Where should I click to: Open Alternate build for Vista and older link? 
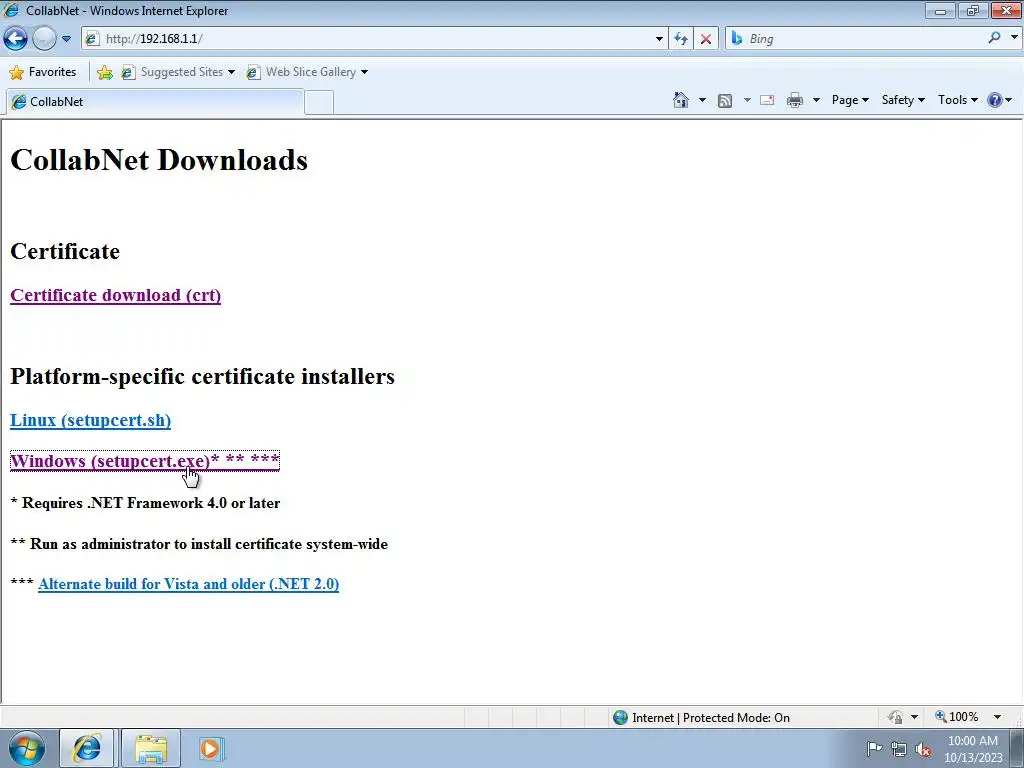click(x=189, y=584)
